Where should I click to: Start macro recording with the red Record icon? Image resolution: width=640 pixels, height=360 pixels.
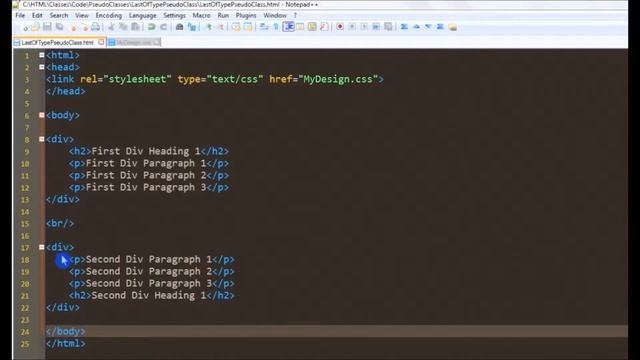click(x=340, y=27)
